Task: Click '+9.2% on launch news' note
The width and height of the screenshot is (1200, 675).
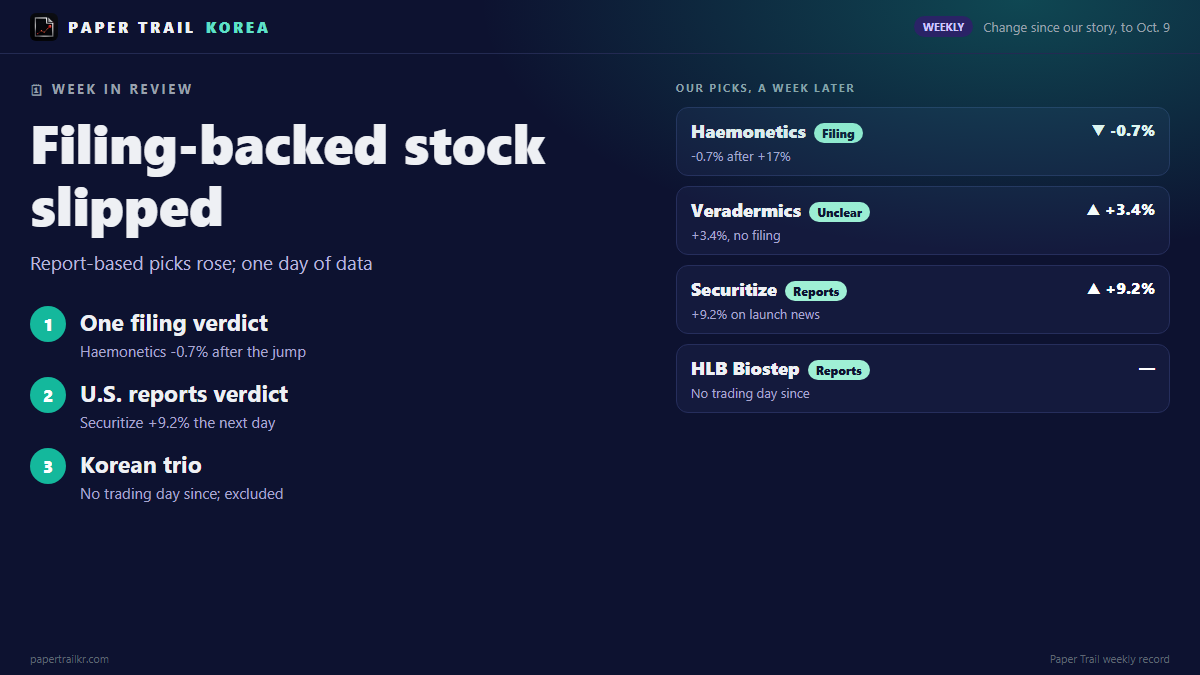Action: 755,315
